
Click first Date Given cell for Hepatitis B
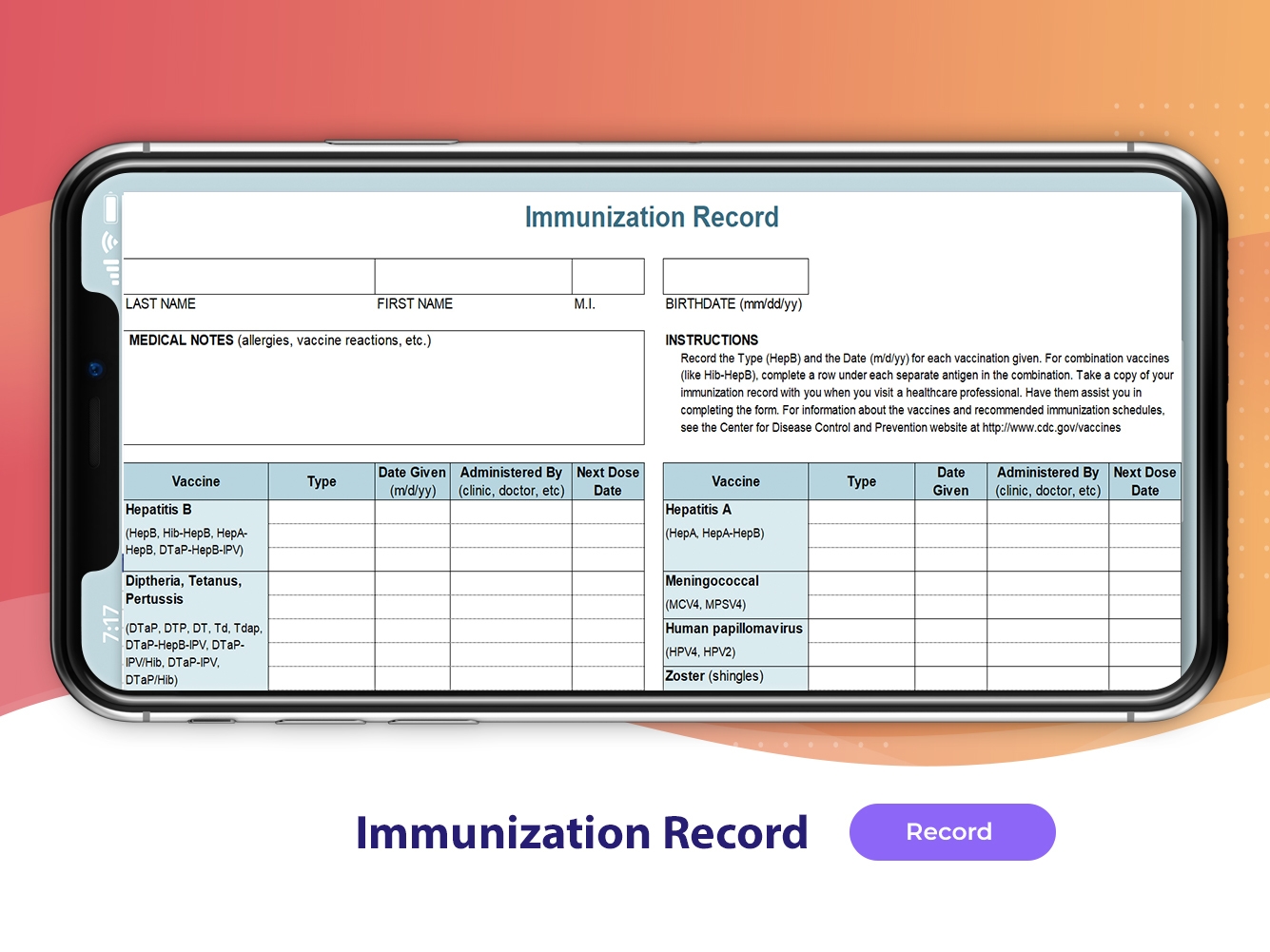(x=412, y=512)
